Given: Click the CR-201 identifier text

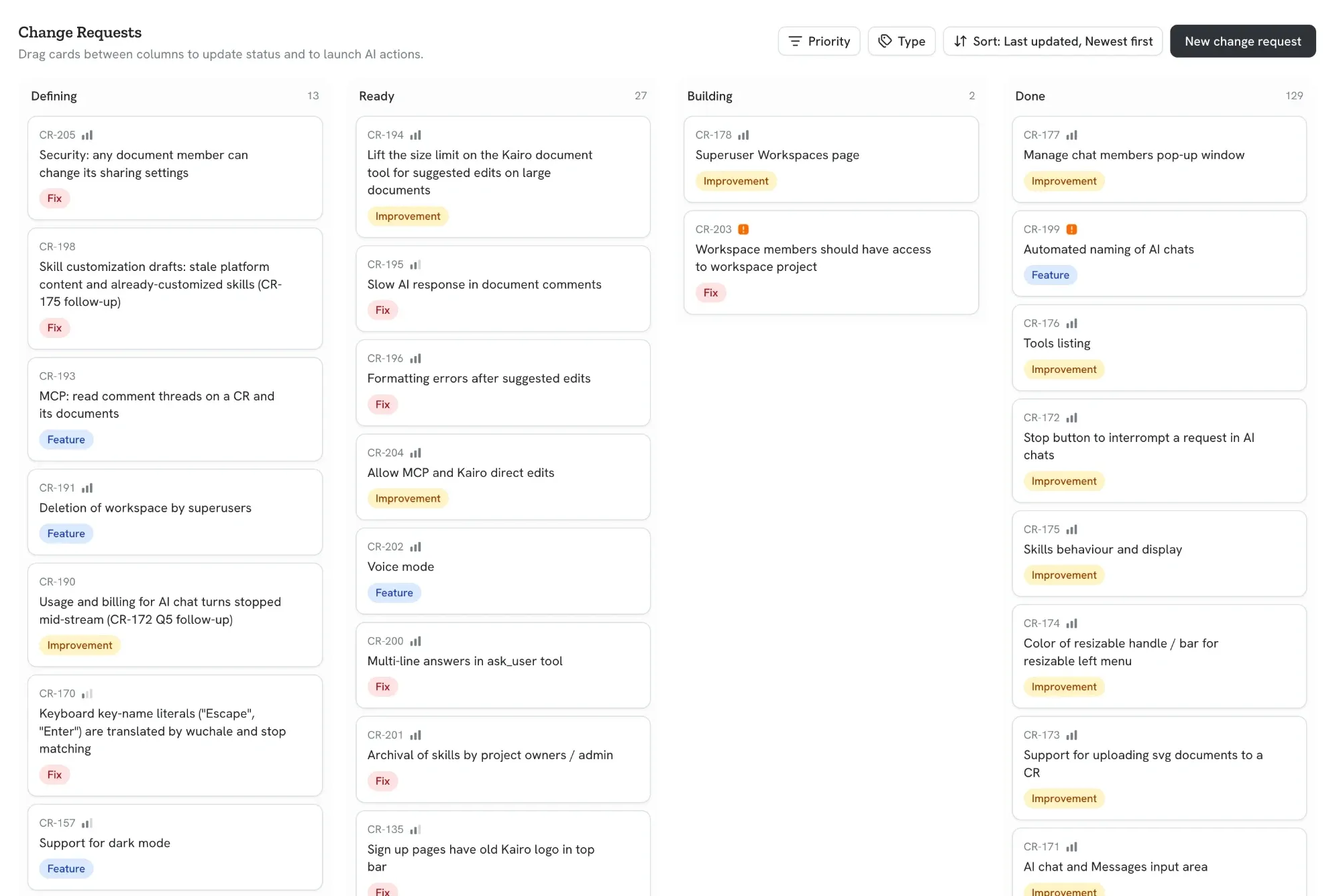Looking at the screenshot, I should [x=385, y=736].
